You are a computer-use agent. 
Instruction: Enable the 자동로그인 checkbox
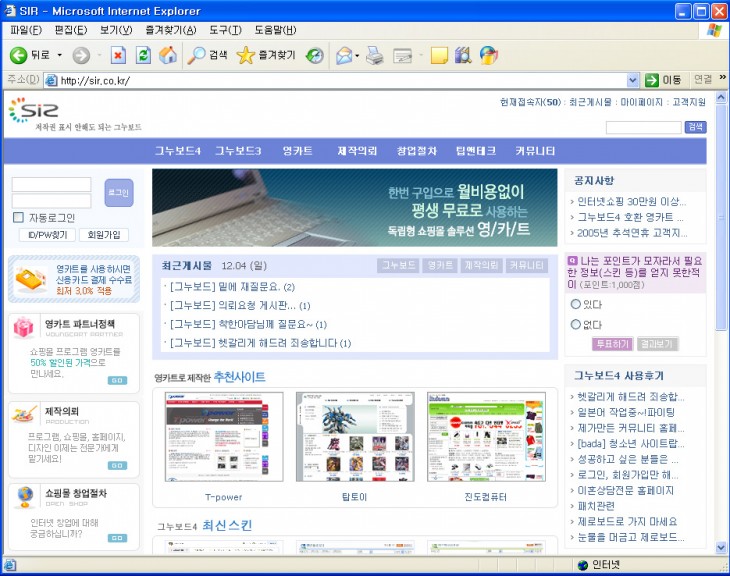pos(18,217)
